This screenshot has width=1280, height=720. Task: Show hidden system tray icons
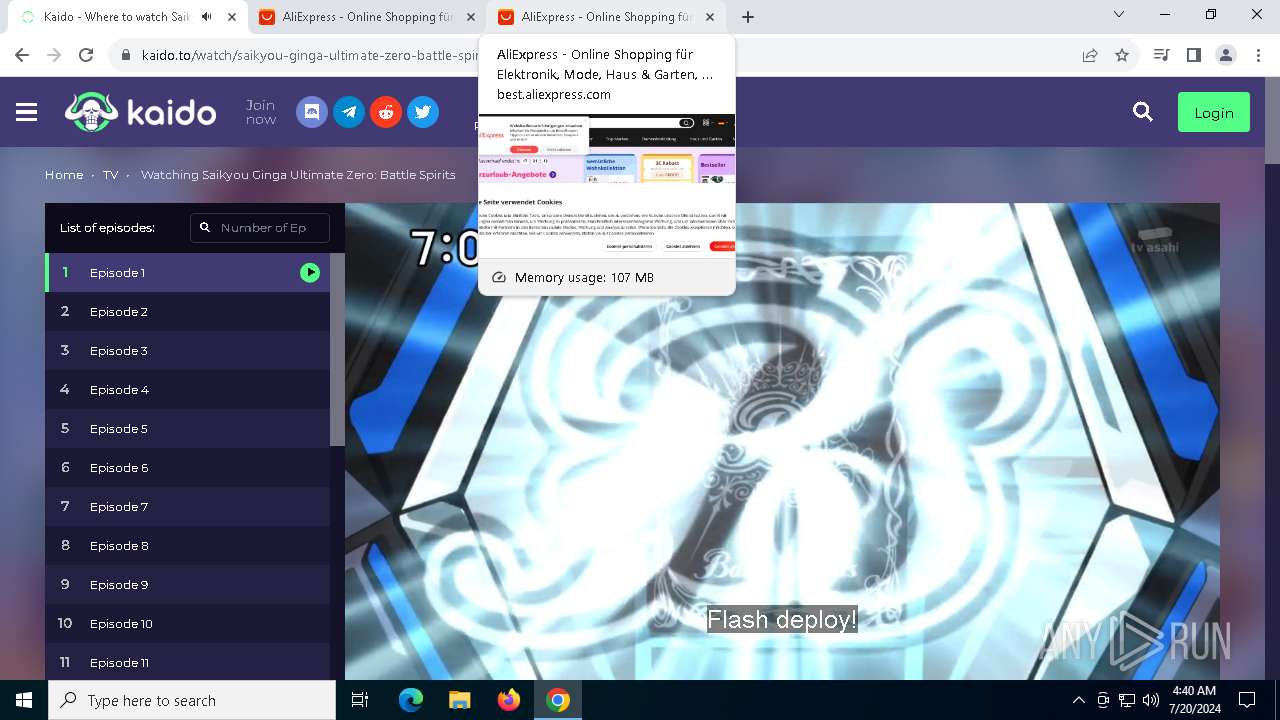tap(1078, 700)
